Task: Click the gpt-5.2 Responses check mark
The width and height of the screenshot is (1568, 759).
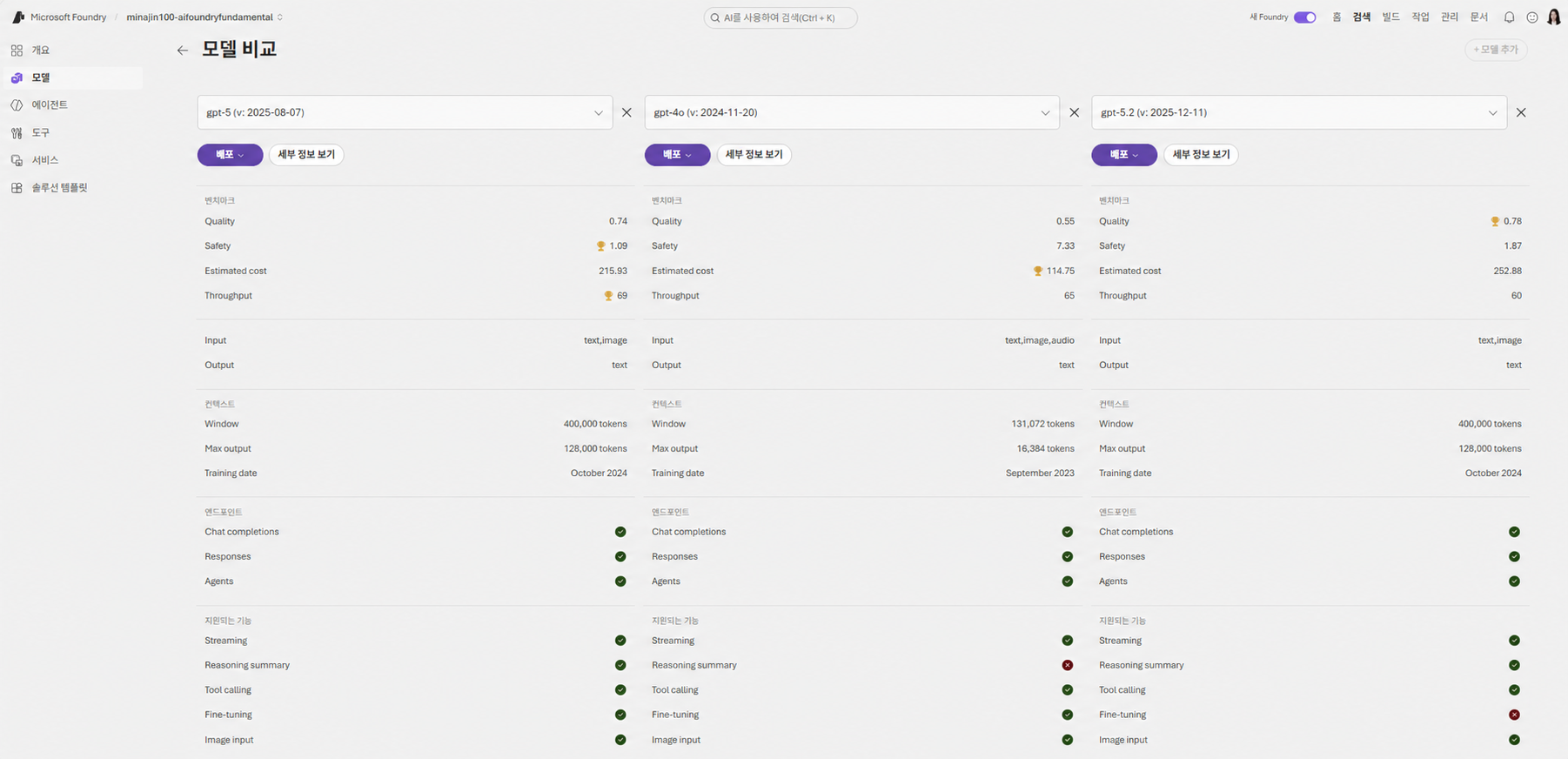Action: click(x=1515, y=557)
